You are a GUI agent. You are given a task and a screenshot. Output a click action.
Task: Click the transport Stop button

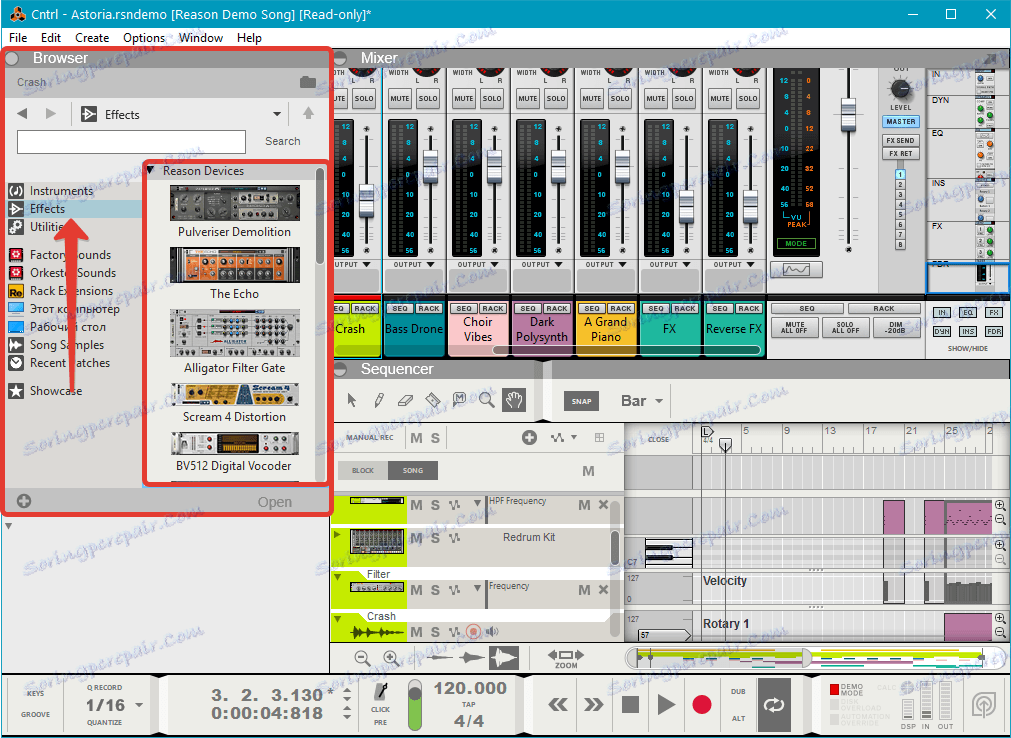tap(630, 704)
